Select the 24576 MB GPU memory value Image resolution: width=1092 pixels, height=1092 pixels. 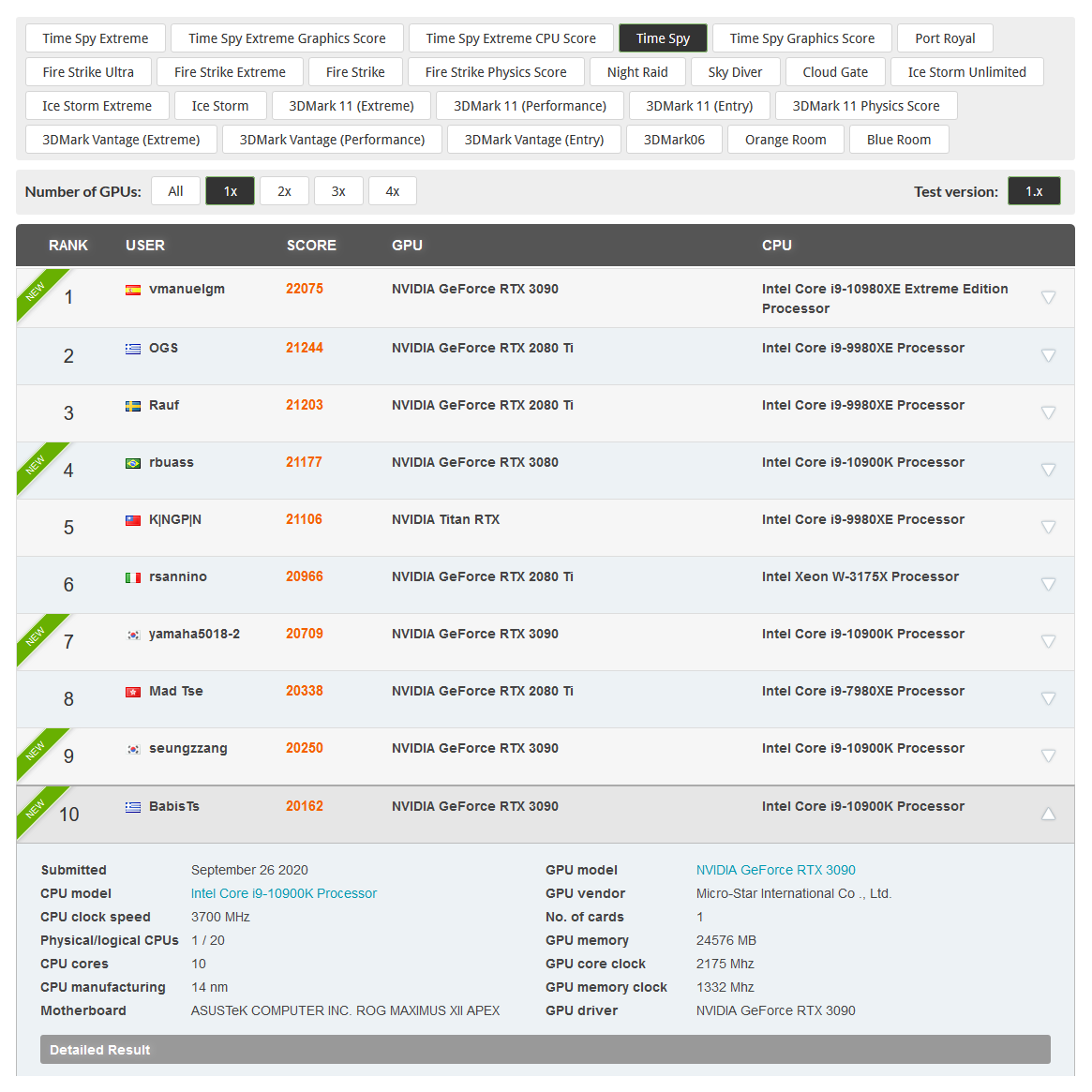pos(726,940)
